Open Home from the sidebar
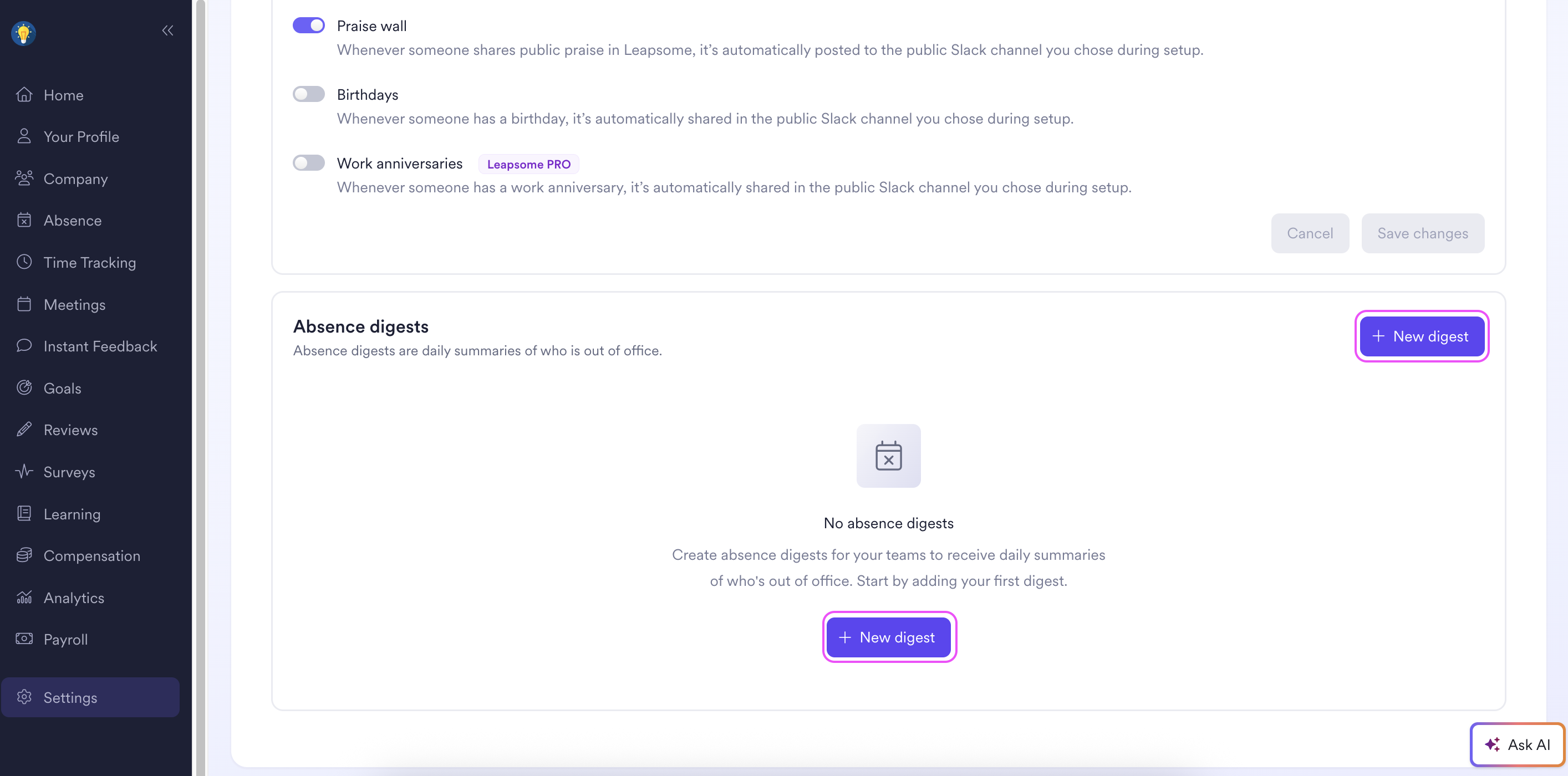 point(63,95)
